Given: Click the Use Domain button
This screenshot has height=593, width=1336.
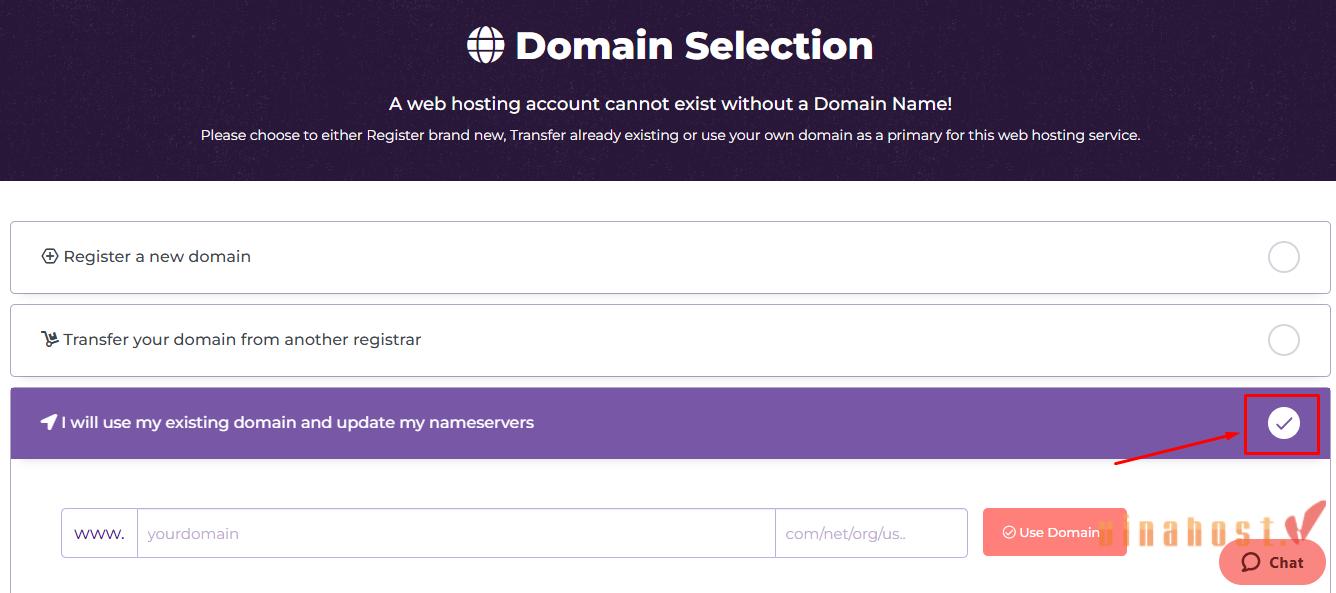Looking at the screenshot, I should [x=1047, y=532].
